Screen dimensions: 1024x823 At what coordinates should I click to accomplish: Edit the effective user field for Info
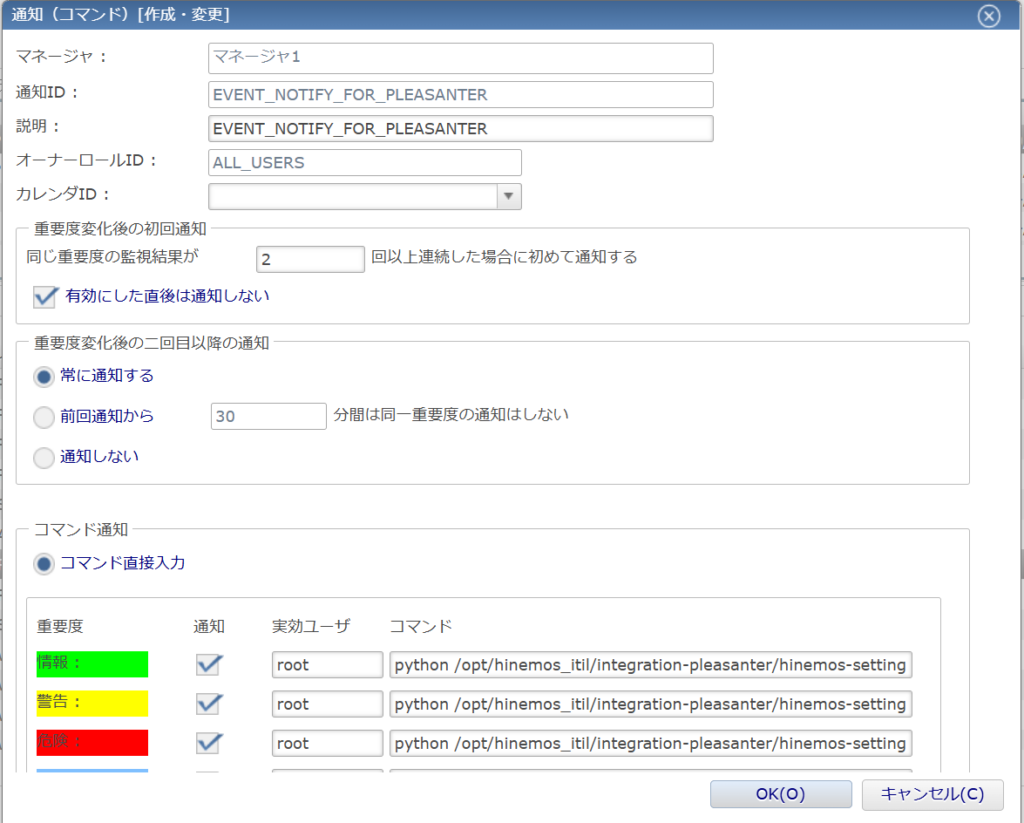tap(327, 665)
